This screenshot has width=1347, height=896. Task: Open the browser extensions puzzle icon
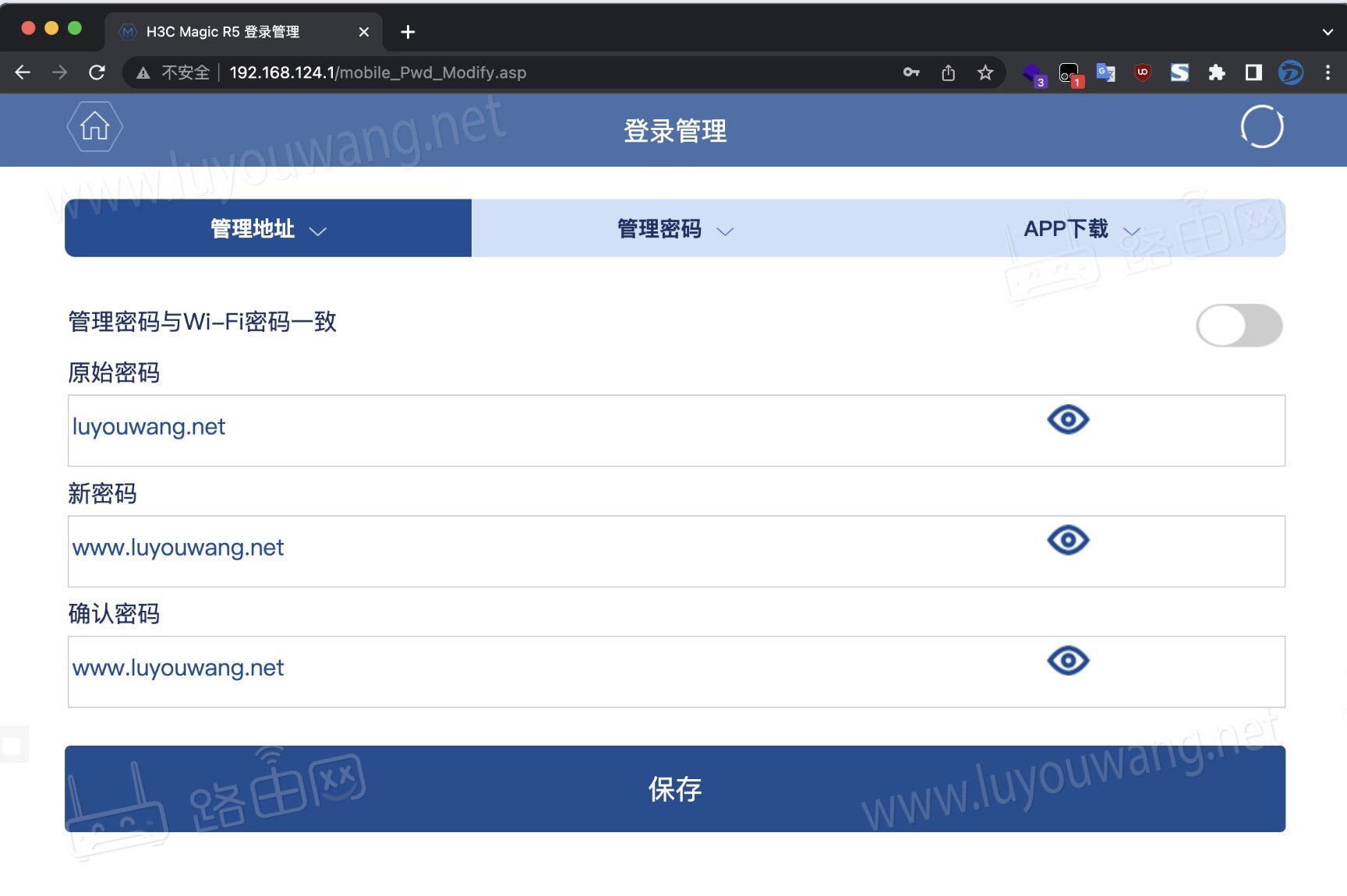tap(1217, 72)
